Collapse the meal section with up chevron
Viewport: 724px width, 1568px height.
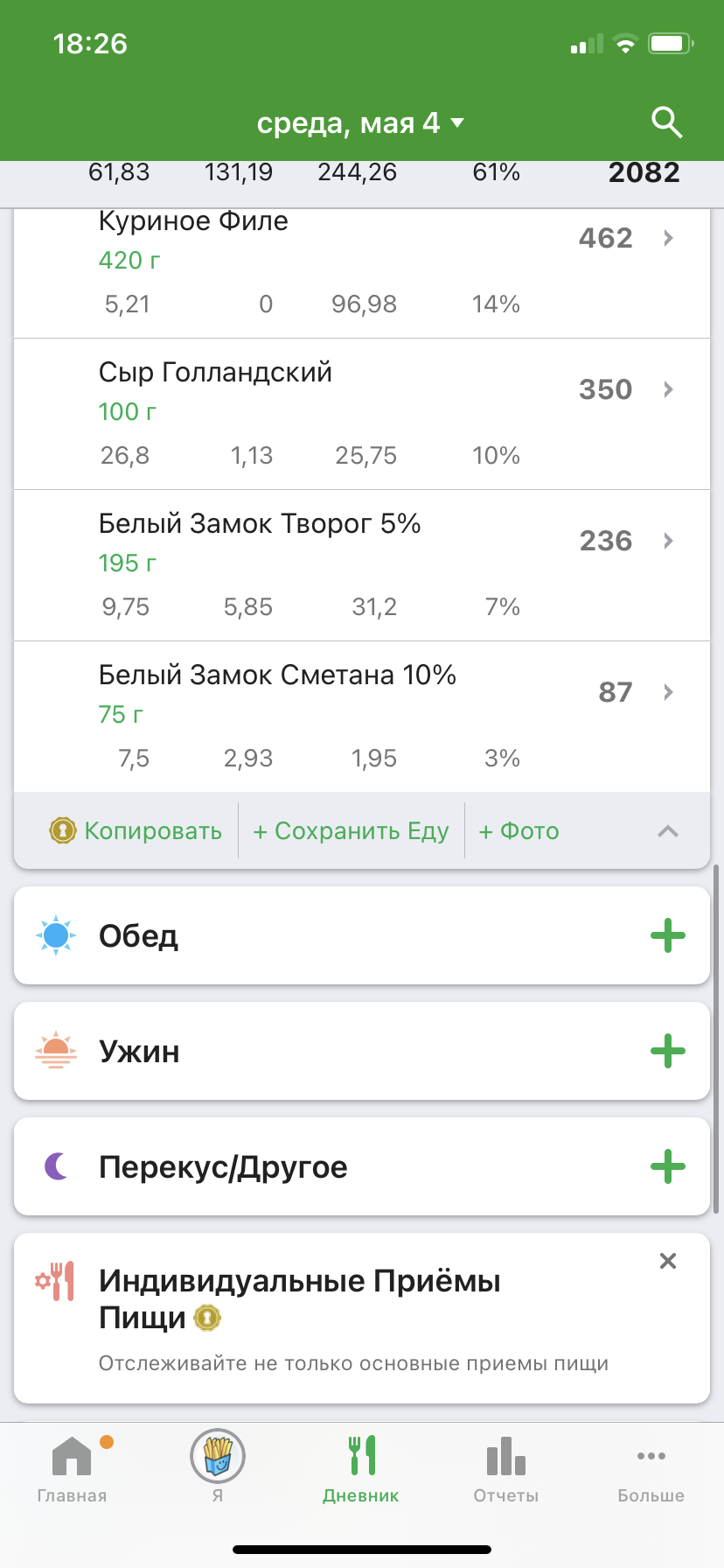667,831
